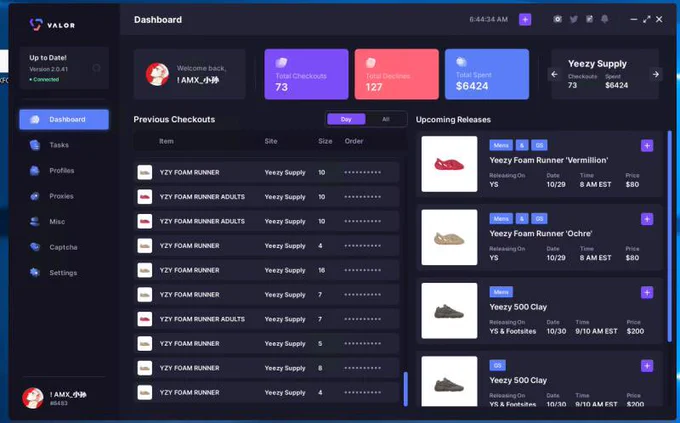Screen dimensions: 680x423
Task: Click the Upcoming Releases heading
Action: 453,119
